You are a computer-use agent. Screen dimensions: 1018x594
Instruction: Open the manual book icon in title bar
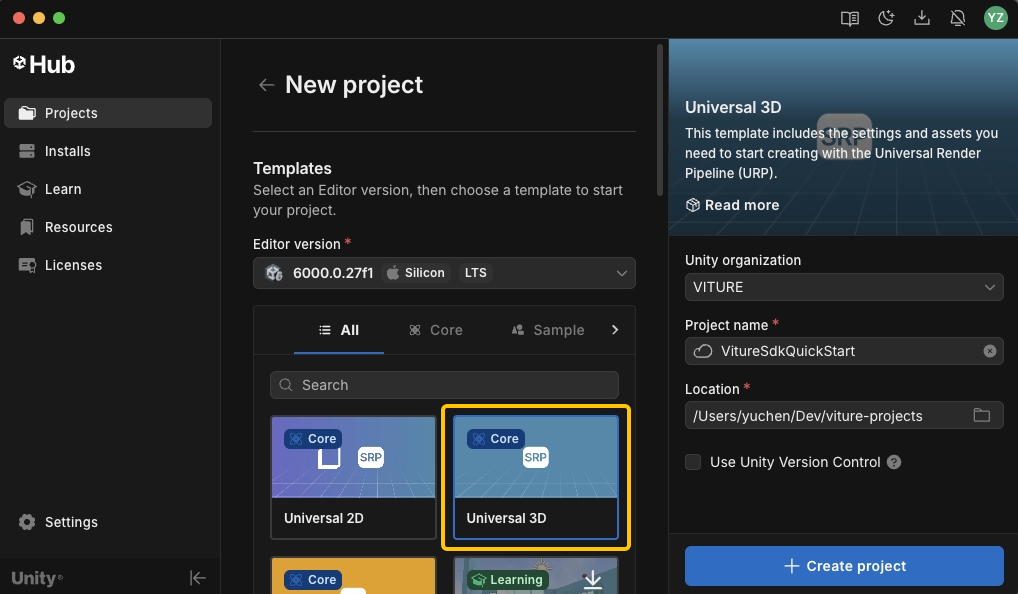tap(850, 18)
